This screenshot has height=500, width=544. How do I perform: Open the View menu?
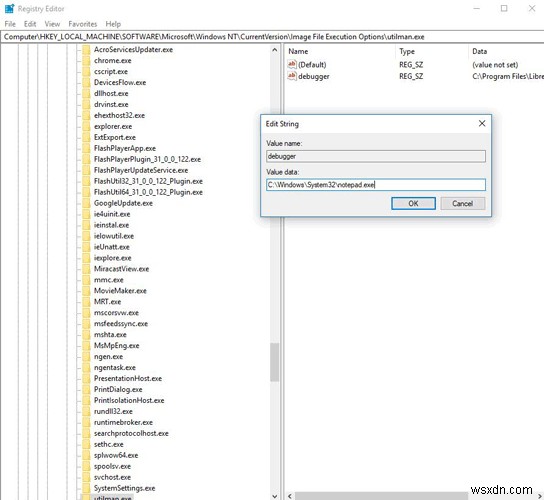(x=52, y=24)
